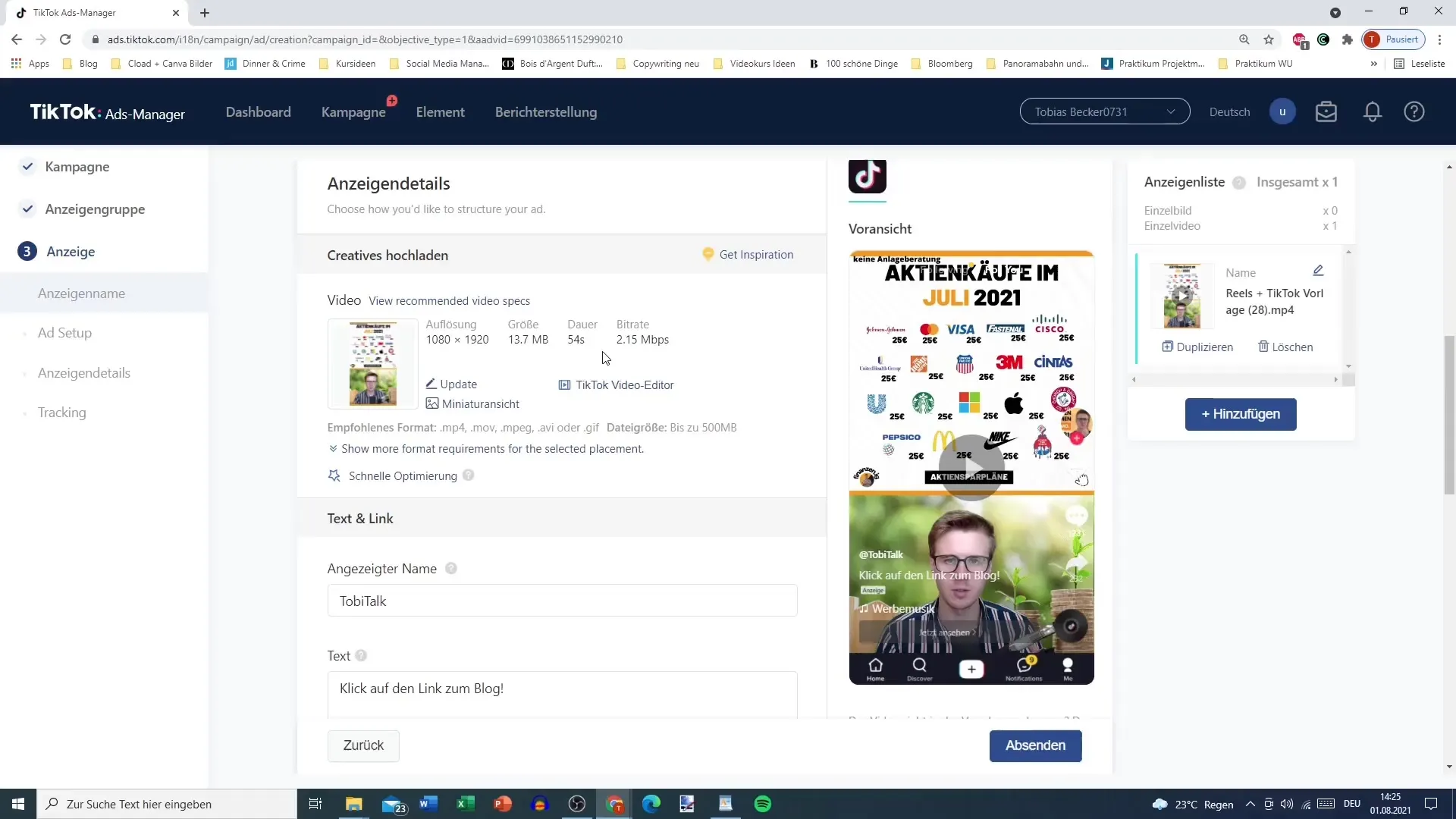1456x819 pixels.
Task: Click the Hinzufügen button
Action: point(1240,413)
